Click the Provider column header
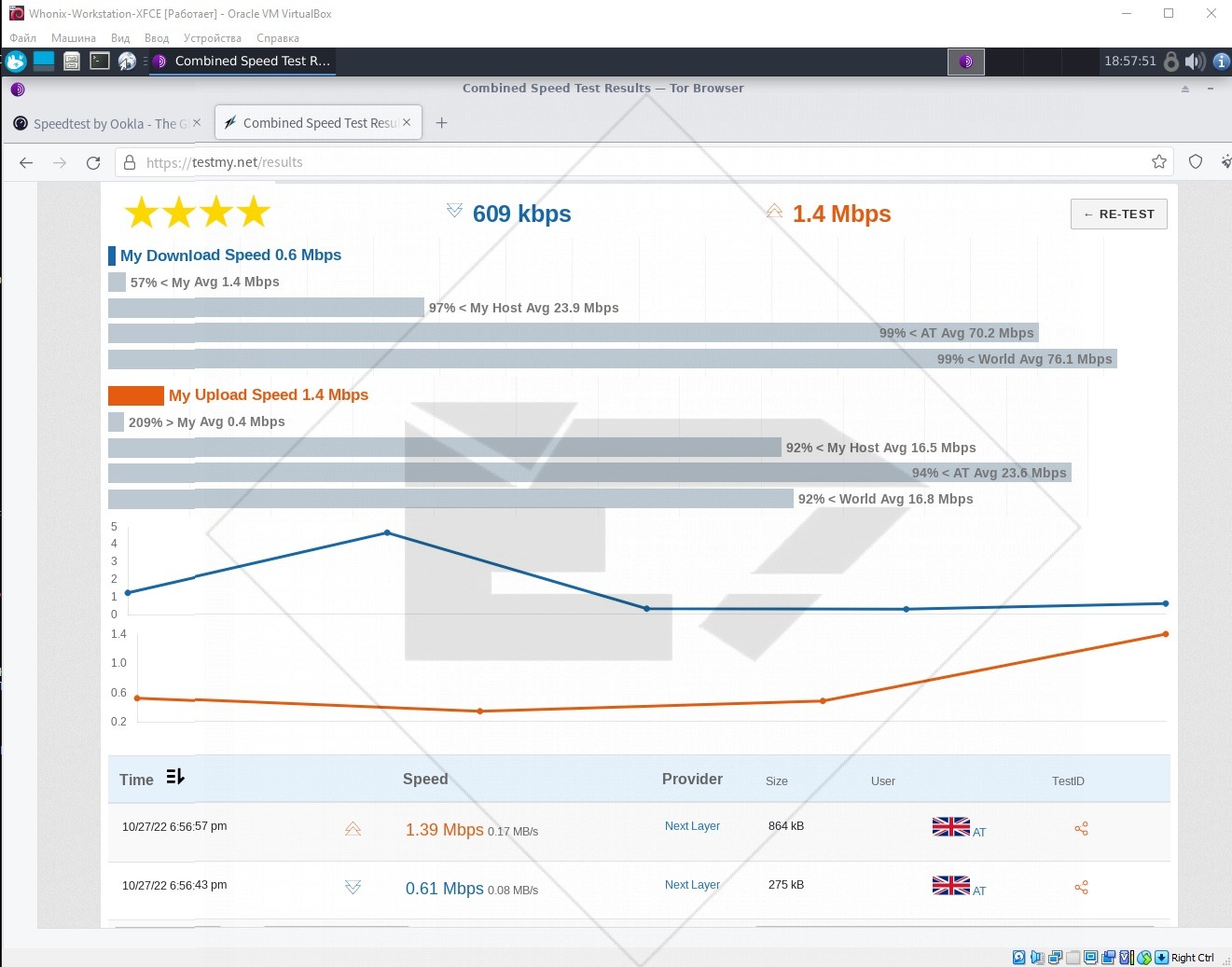 click(x=692, y=780)
